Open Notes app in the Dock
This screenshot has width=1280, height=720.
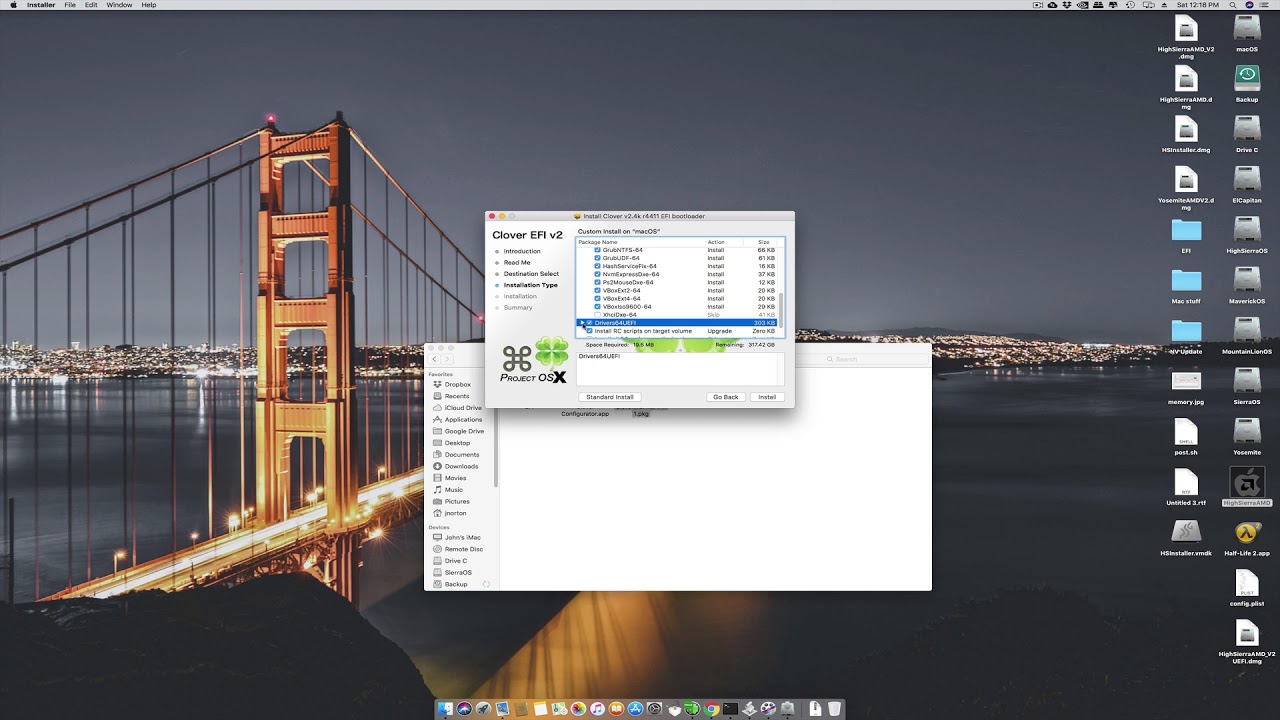540,709
